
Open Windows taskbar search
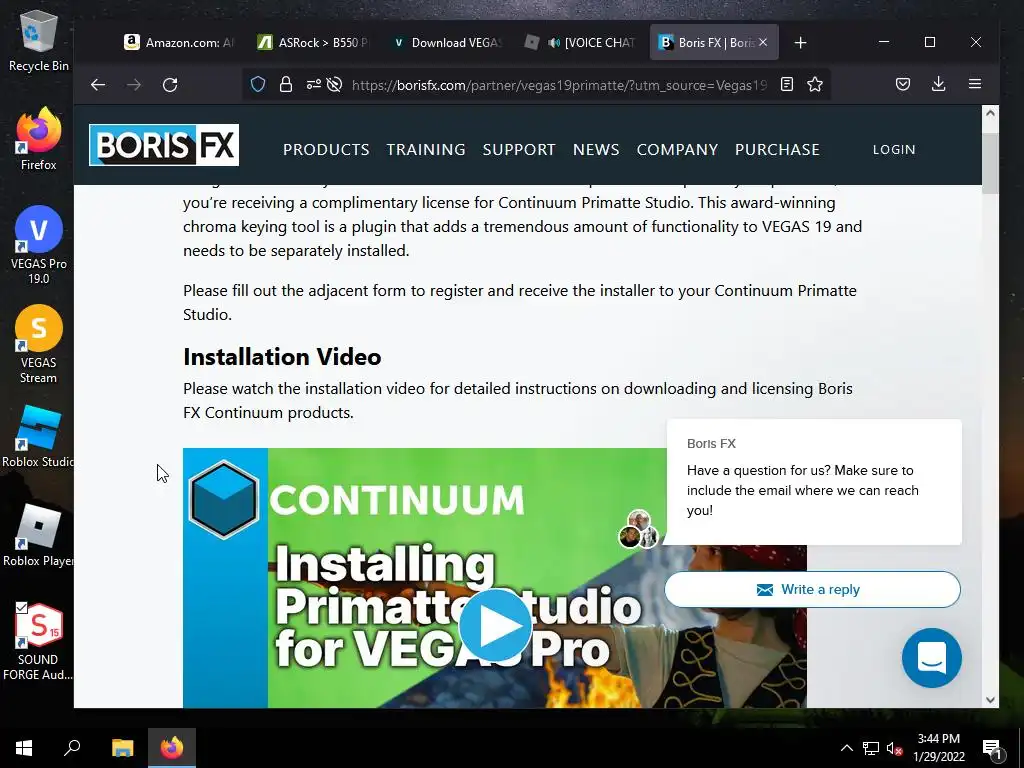72,748
